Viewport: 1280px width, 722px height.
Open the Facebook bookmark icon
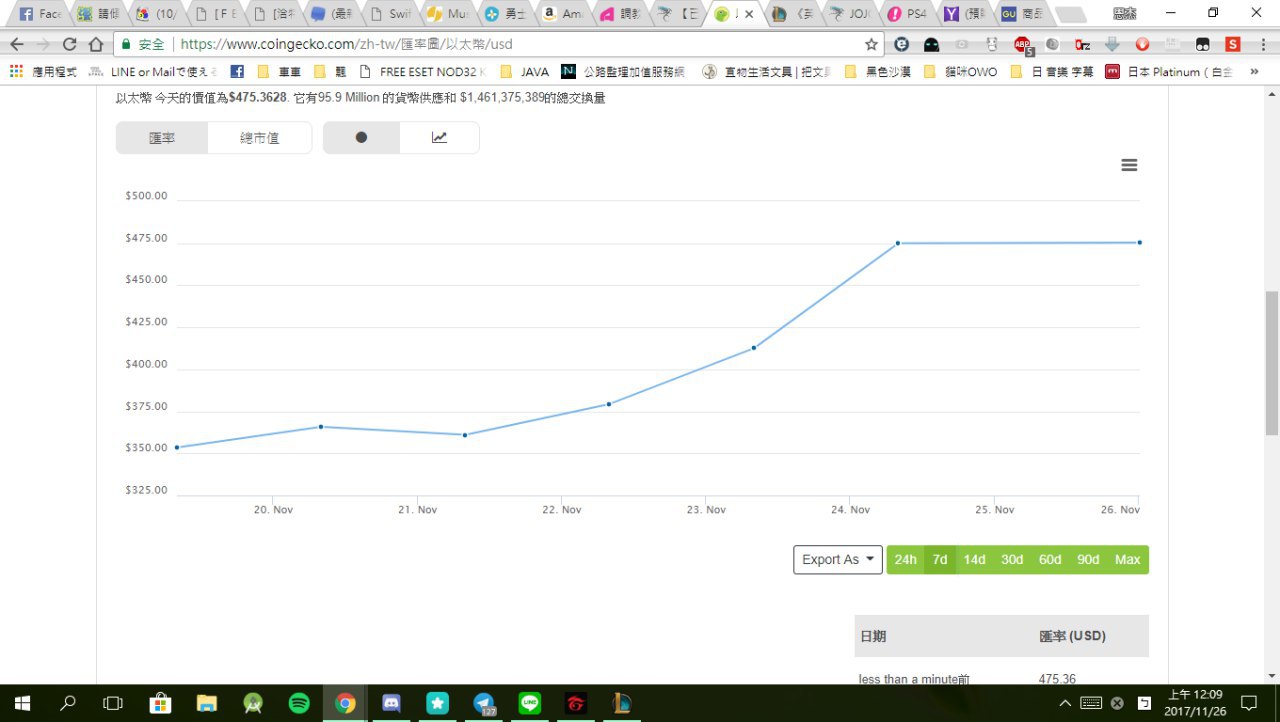click(237, 72)
